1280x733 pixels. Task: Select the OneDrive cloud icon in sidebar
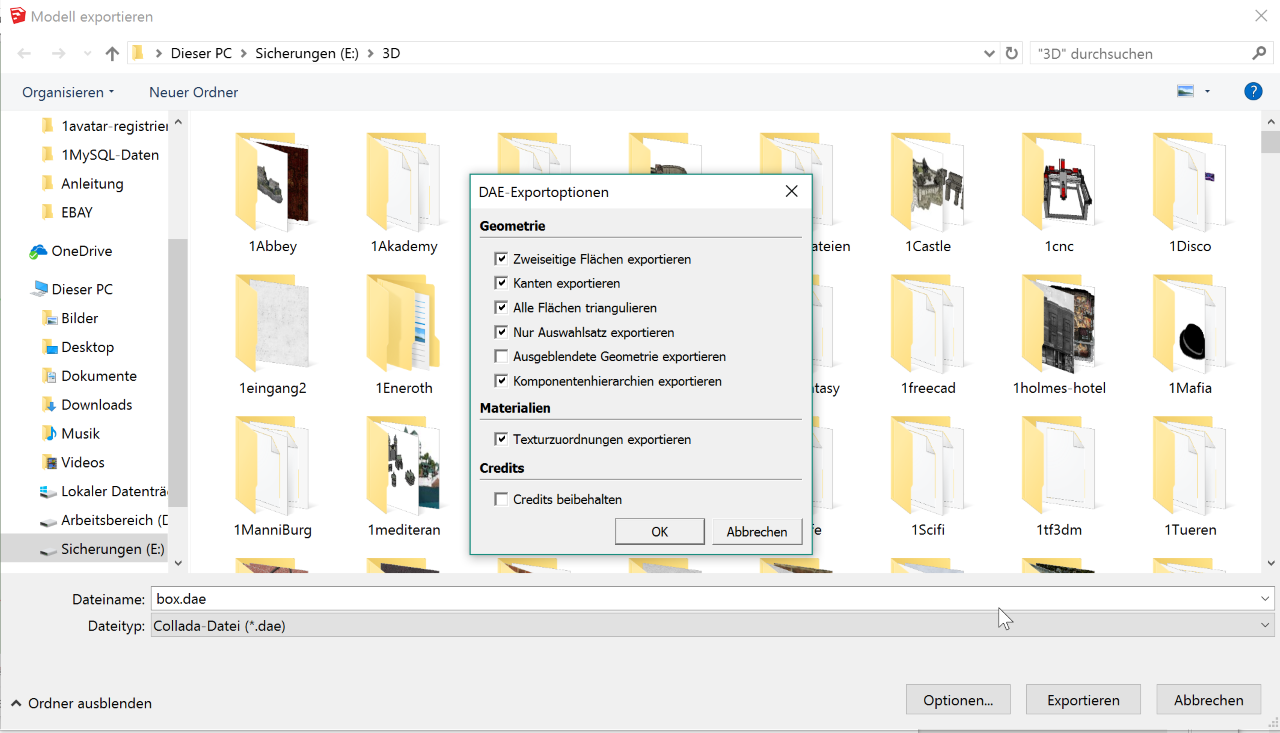pos(39,251)
